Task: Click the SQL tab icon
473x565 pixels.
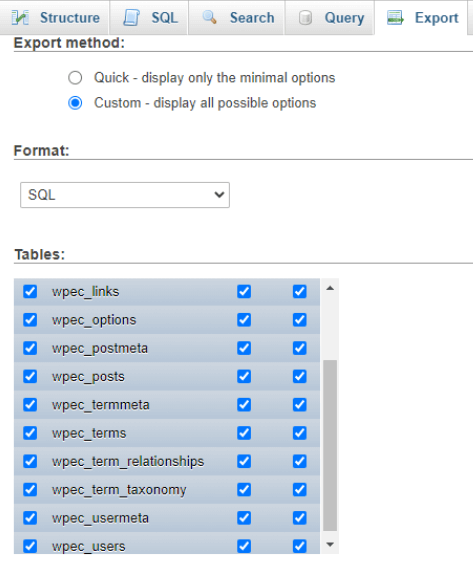Action: (x=131, y=18)
